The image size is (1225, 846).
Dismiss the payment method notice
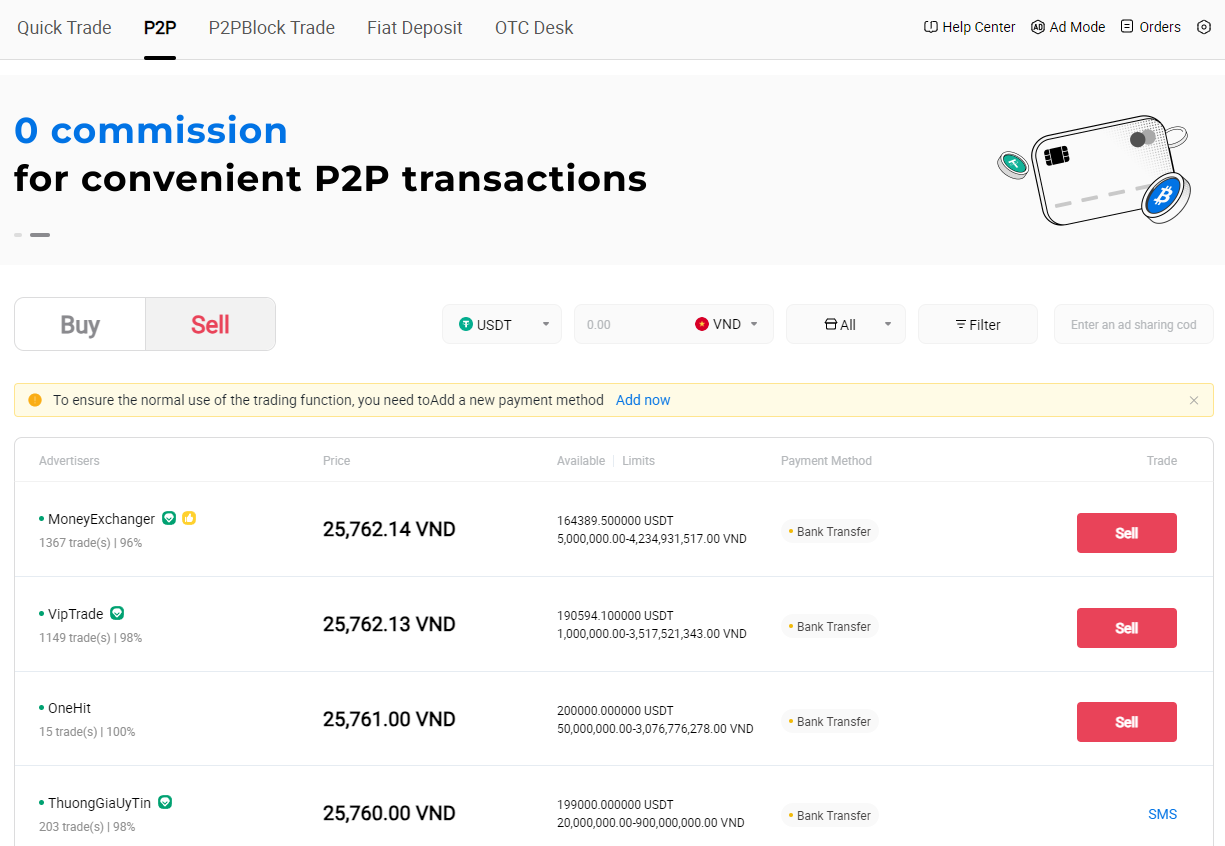coord(1194,400)
